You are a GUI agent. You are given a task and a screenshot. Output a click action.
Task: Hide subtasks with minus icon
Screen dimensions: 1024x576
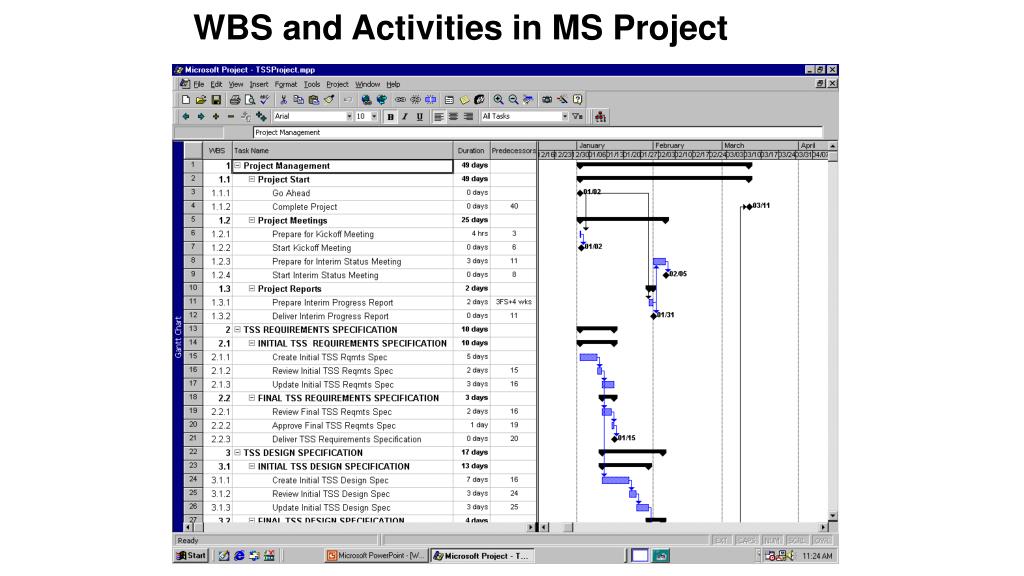pyautogui.click(x=231, y=116)
